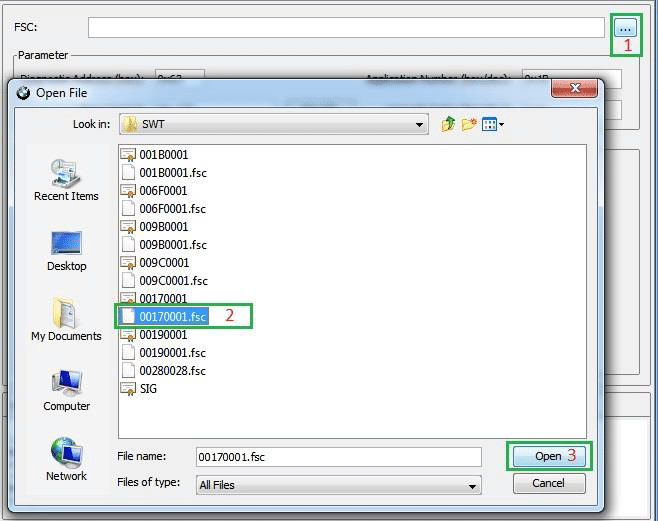Open Network location
Screen dimensions: 658x521
click(x=66, y=460)
